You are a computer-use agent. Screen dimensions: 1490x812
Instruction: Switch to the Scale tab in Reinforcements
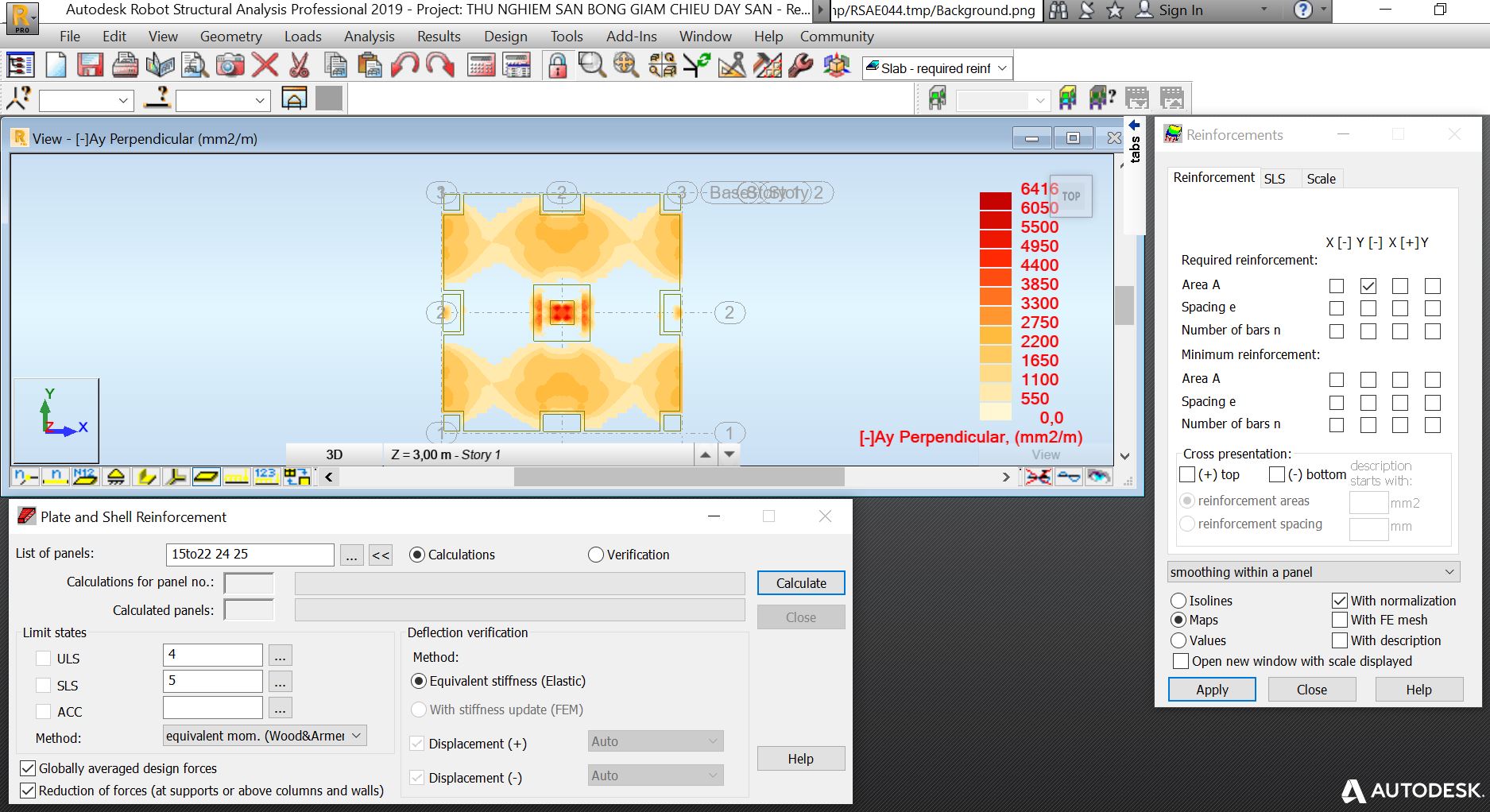(x=1321, y=179)
